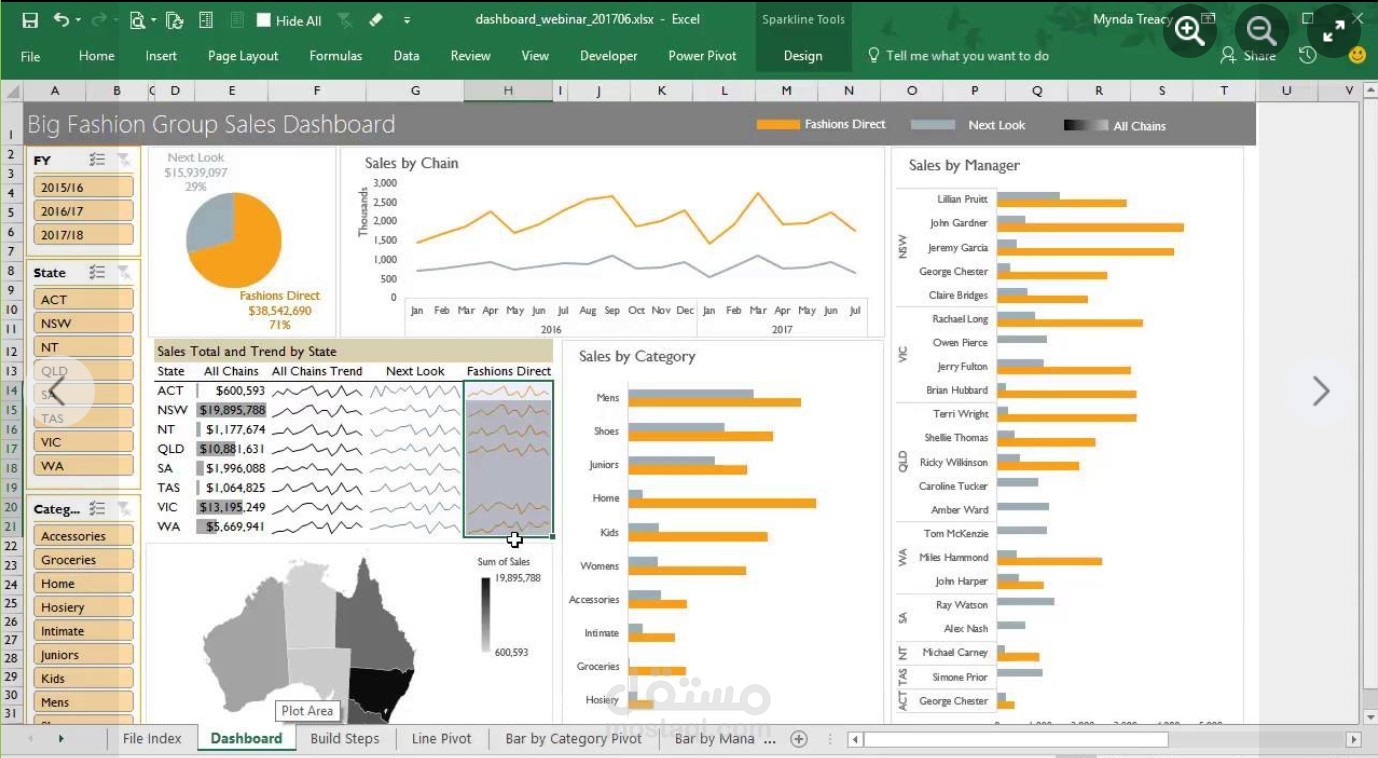Enable multi-select on the FY slicer
Viewport: 1378px width, 758px height.
coord(97,159)
